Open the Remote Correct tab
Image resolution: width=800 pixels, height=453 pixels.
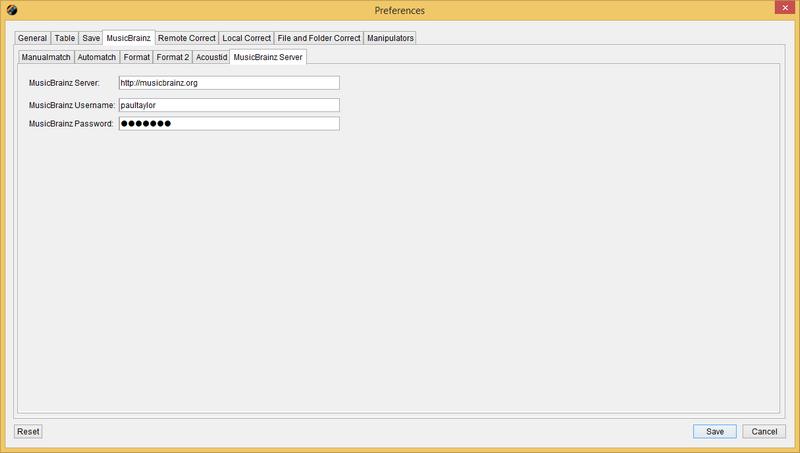point(187,38)
